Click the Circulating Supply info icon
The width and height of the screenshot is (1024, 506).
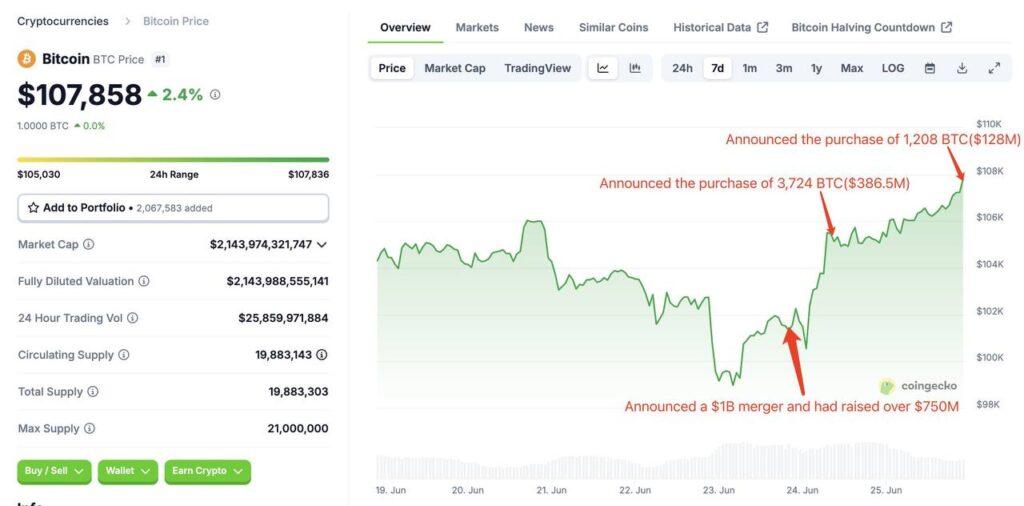[124, 355]
